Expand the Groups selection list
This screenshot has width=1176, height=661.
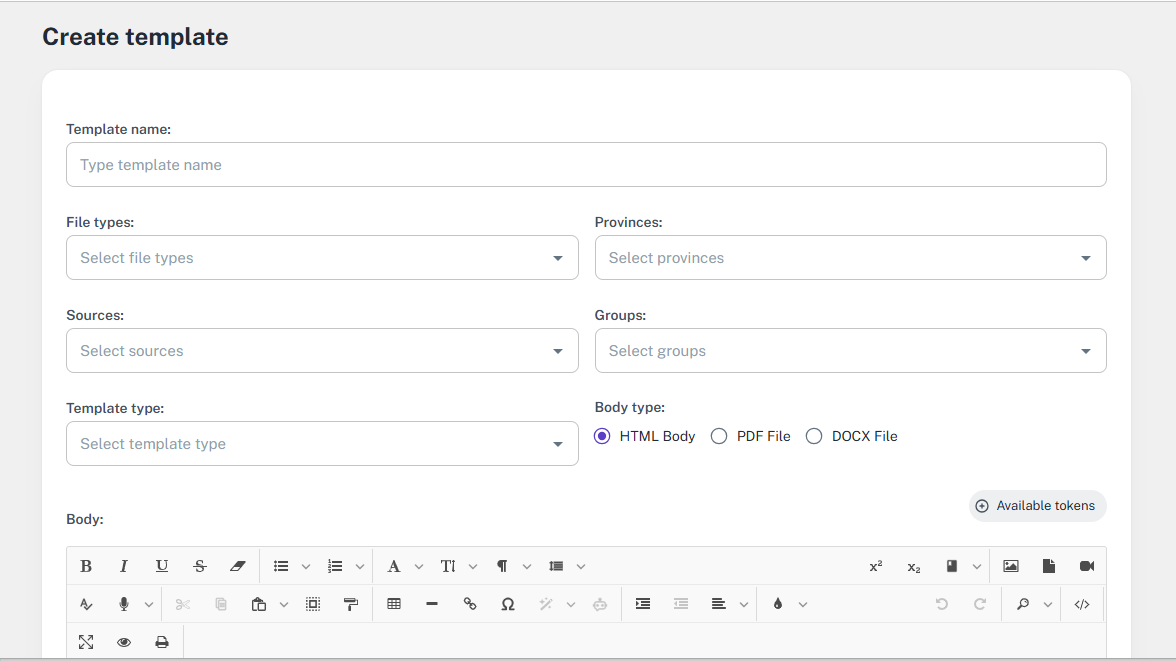(x=850, y=351)
